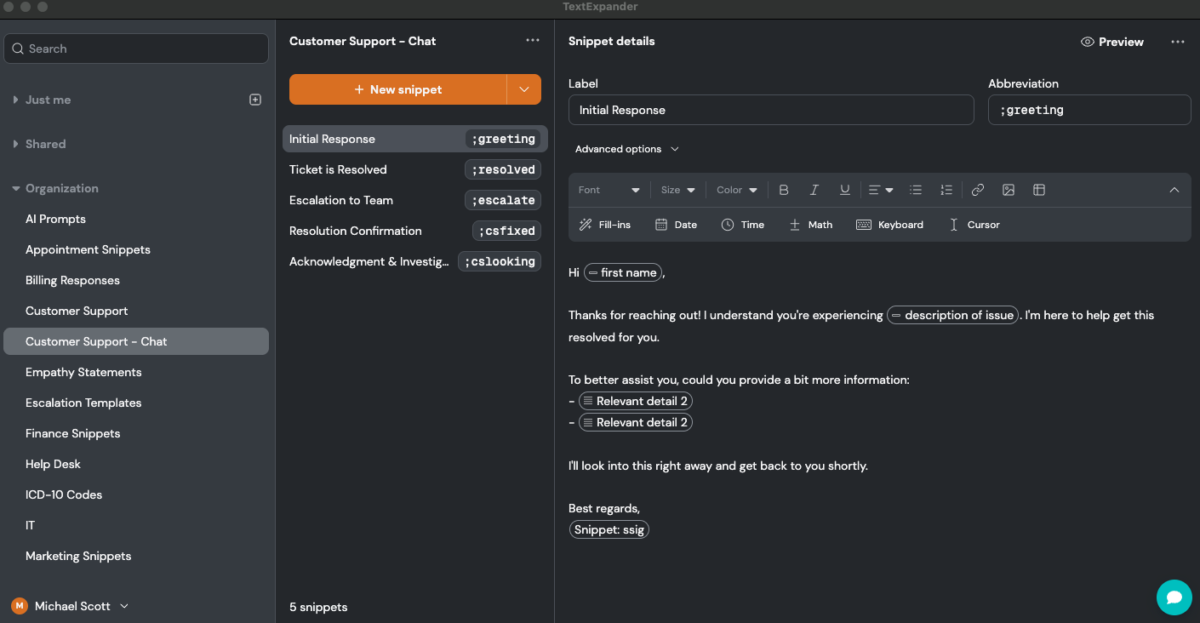Click the insert table icon
The image size is (1200, 623).
(1039, 190)
